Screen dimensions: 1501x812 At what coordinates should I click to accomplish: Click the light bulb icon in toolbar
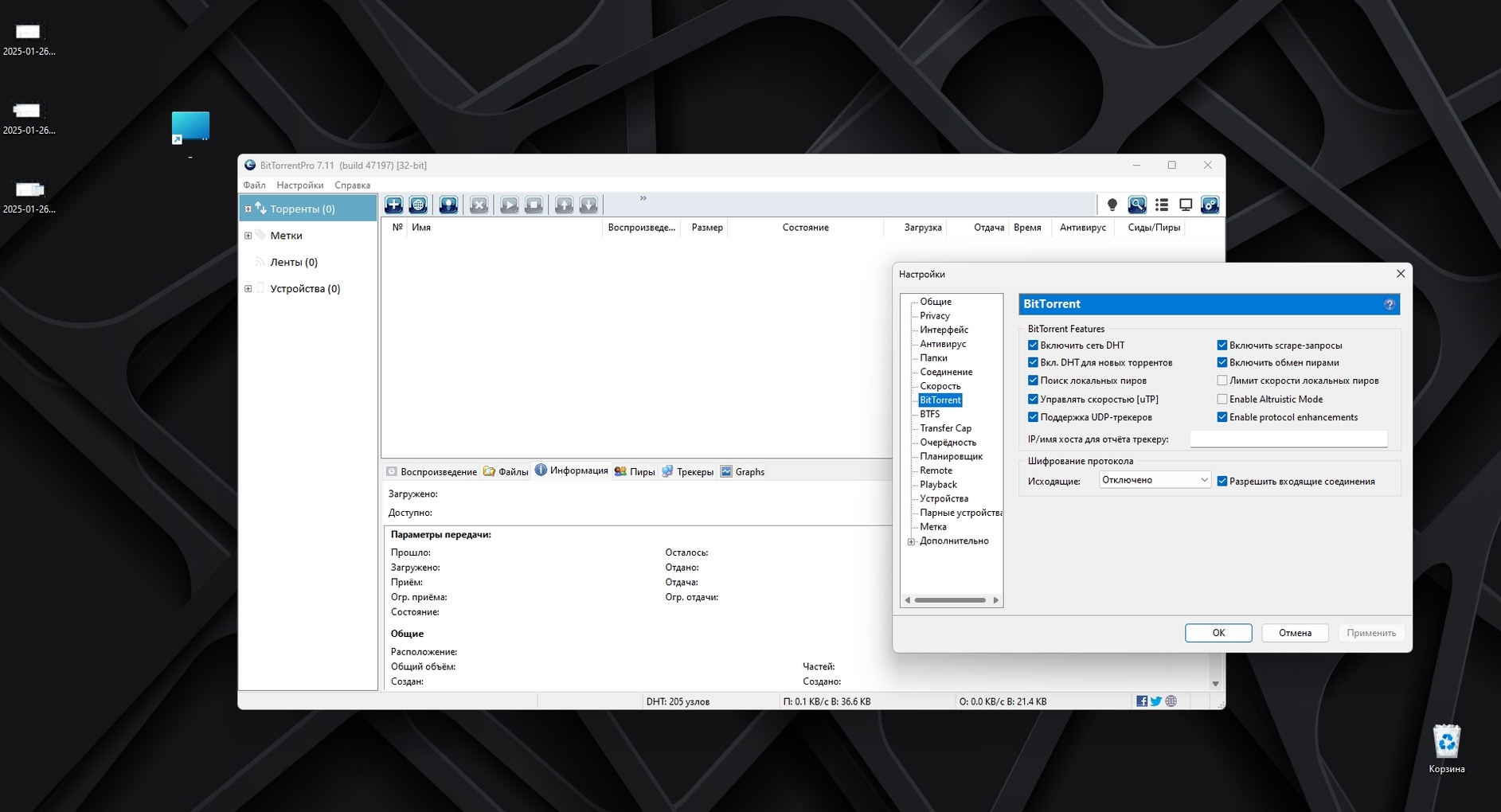[x=1112, y=205]
